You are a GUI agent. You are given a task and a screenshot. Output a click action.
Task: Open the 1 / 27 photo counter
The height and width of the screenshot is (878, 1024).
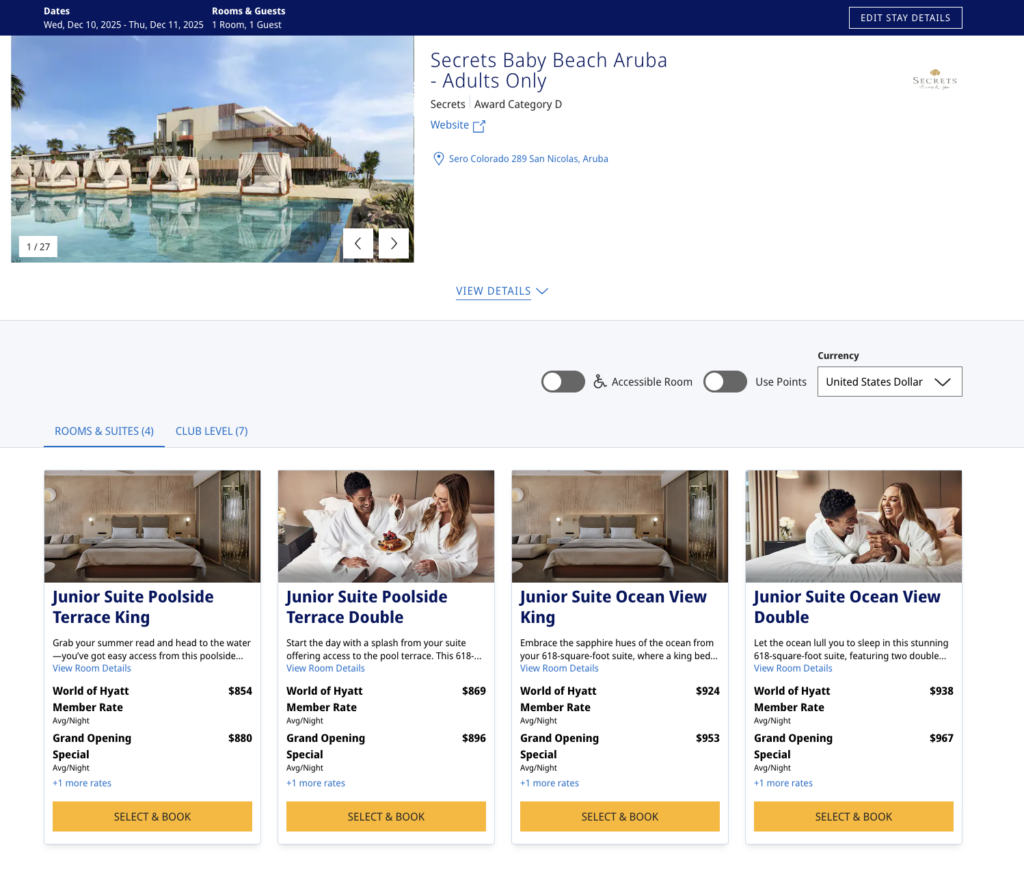point(38,246)
